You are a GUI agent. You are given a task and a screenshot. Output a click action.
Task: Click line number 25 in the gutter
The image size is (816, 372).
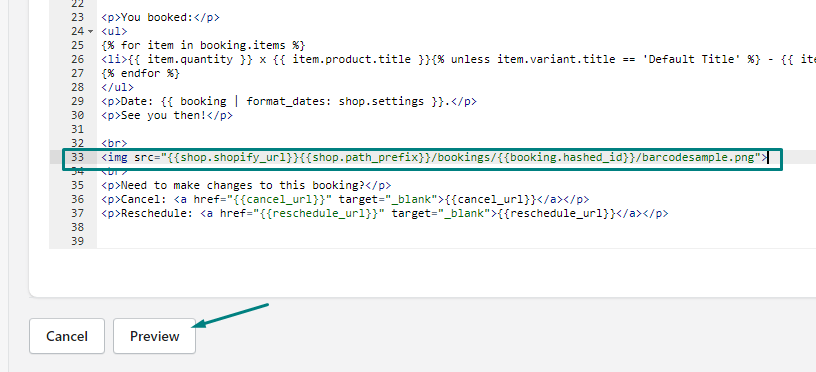[x=77, y=45]
